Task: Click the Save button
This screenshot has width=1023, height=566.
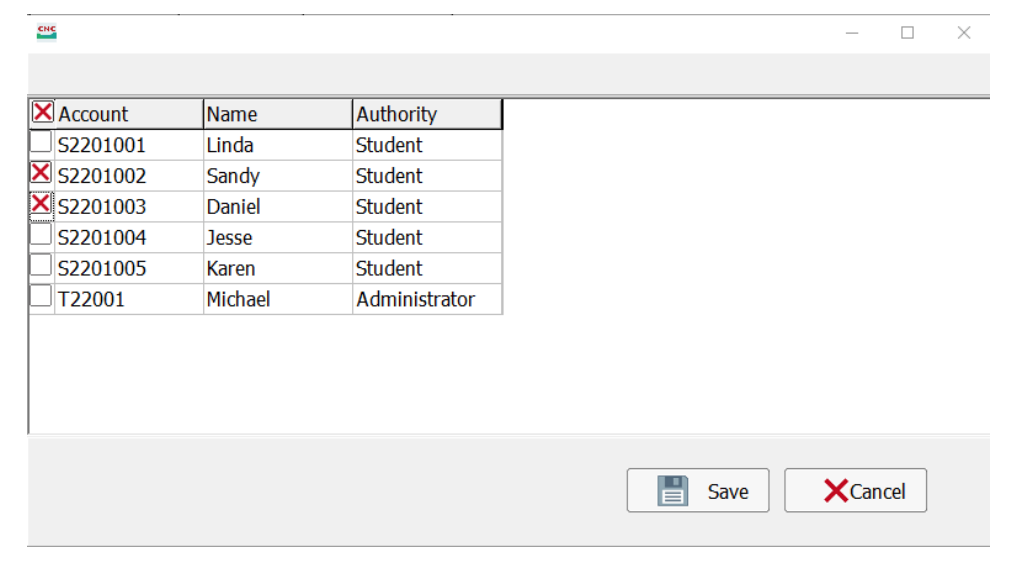Action: click(x=698, y=490)
